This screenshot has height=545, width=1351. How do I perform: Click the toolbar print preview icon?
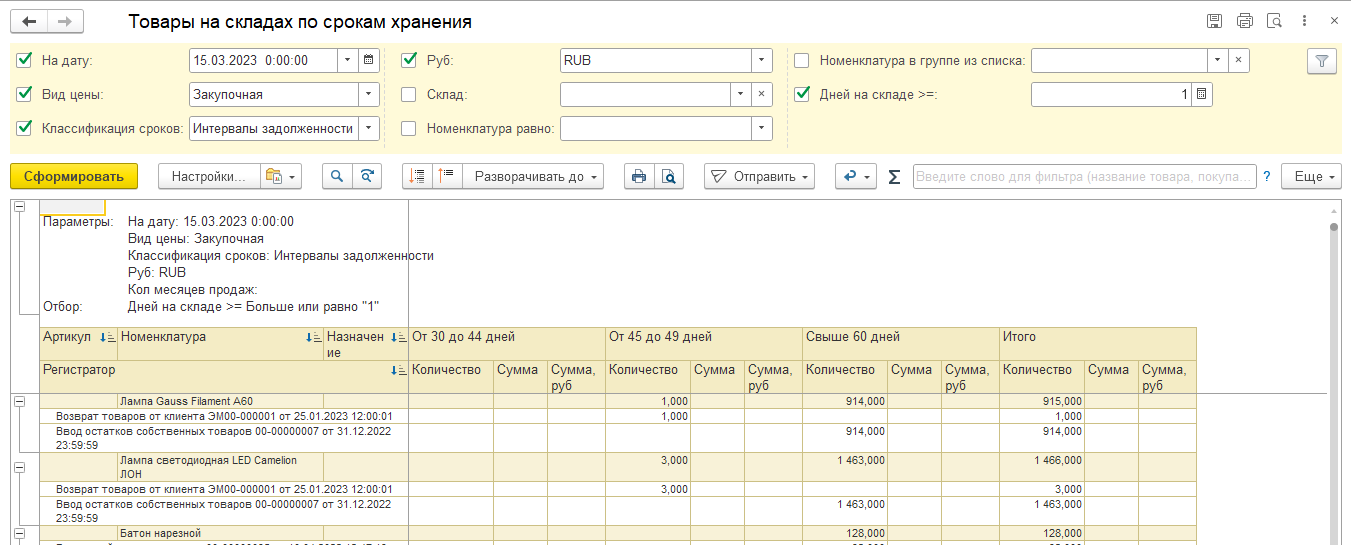coord(668,176)
